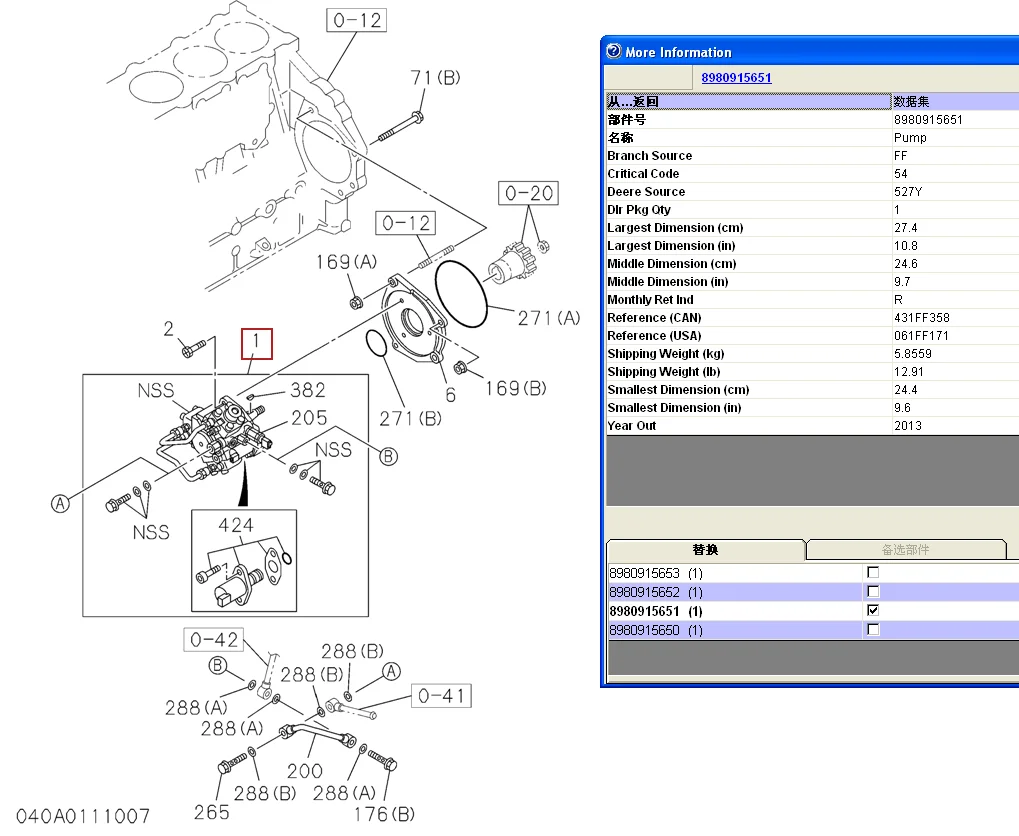1019x836 pixels.
Task: Uncheck the box for part 8980915651
Action: click(873, 611)
